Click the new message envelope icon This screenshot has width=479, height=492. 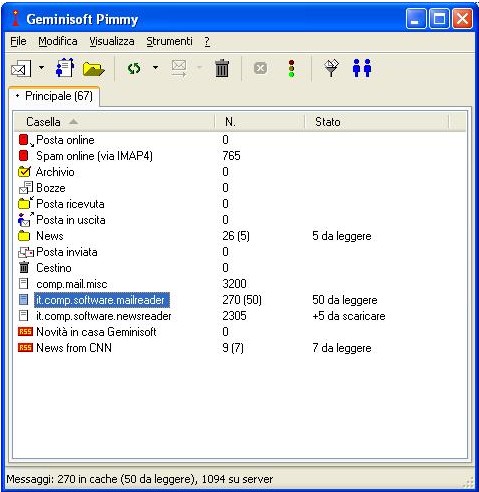click(x=21, y=68)
